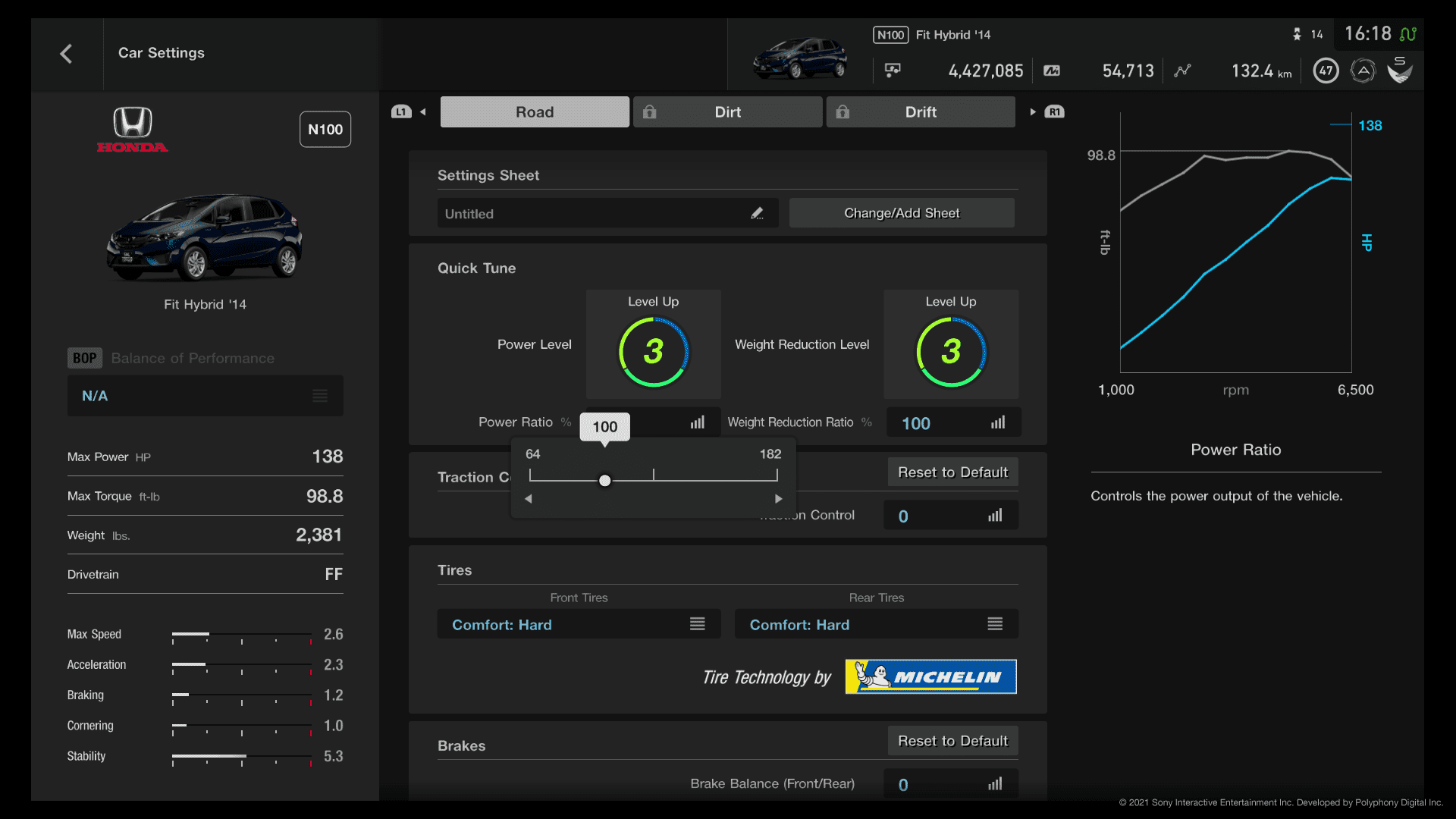Viewport: 1456px width, 819px height.
Task: Click the Michelin logo banner
Action: [930, 676]
